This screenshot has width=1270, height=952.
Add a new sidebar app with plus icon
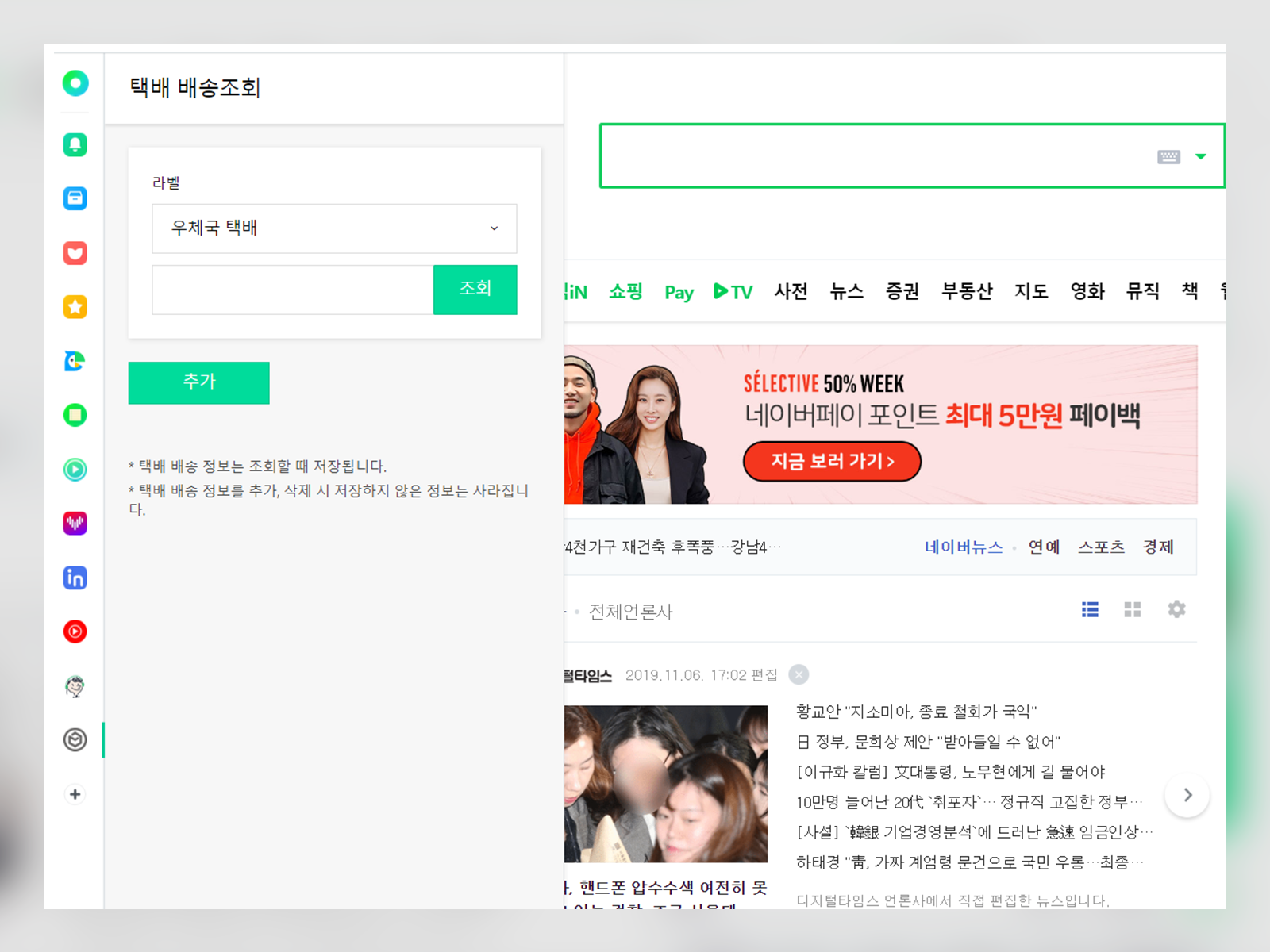[x=75, y=794]
